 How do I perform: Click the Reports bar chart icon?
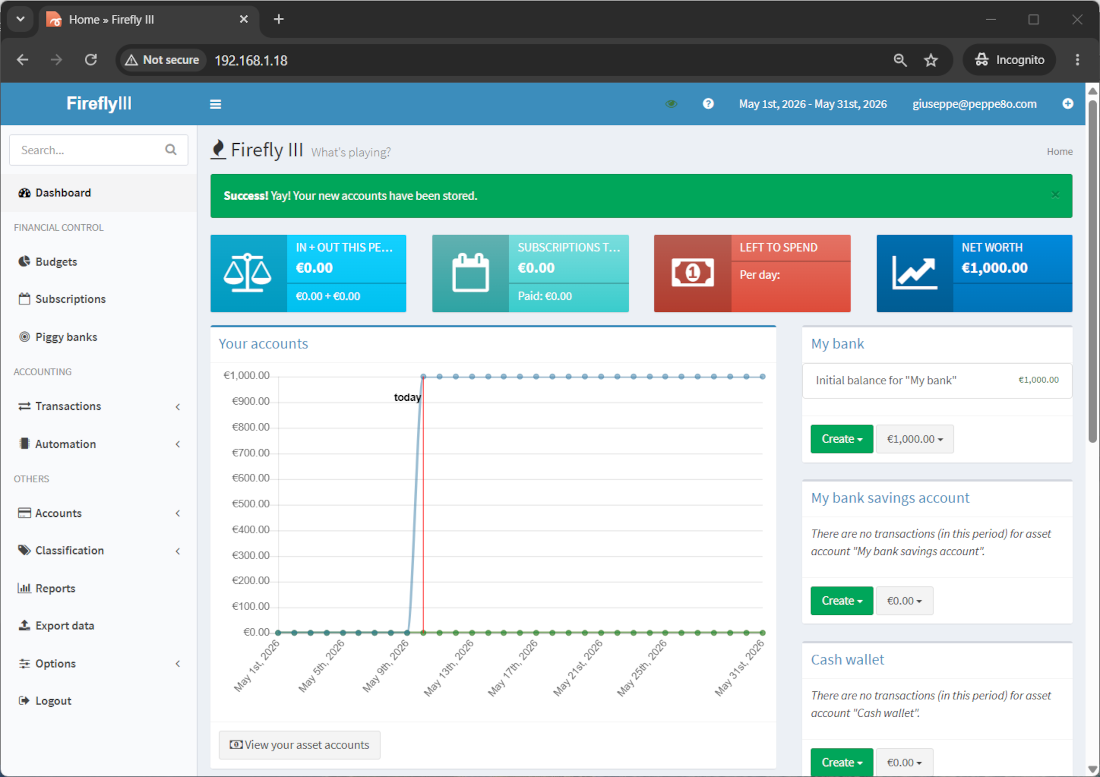[x=25, y=588]
